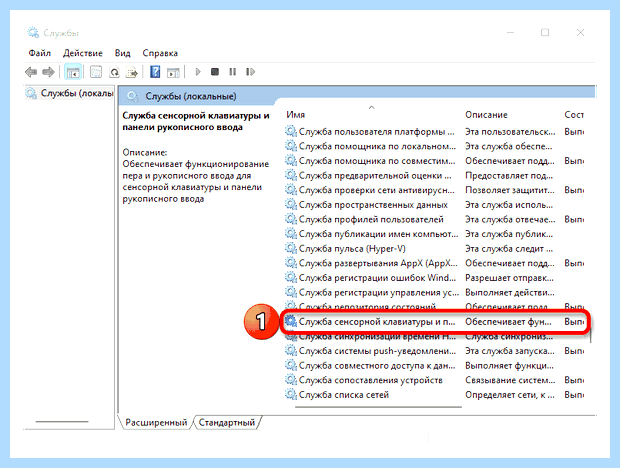Sort by the Описание column header
Screen dimensions: 620x468
pyautogui.click(x=486, y=115)
